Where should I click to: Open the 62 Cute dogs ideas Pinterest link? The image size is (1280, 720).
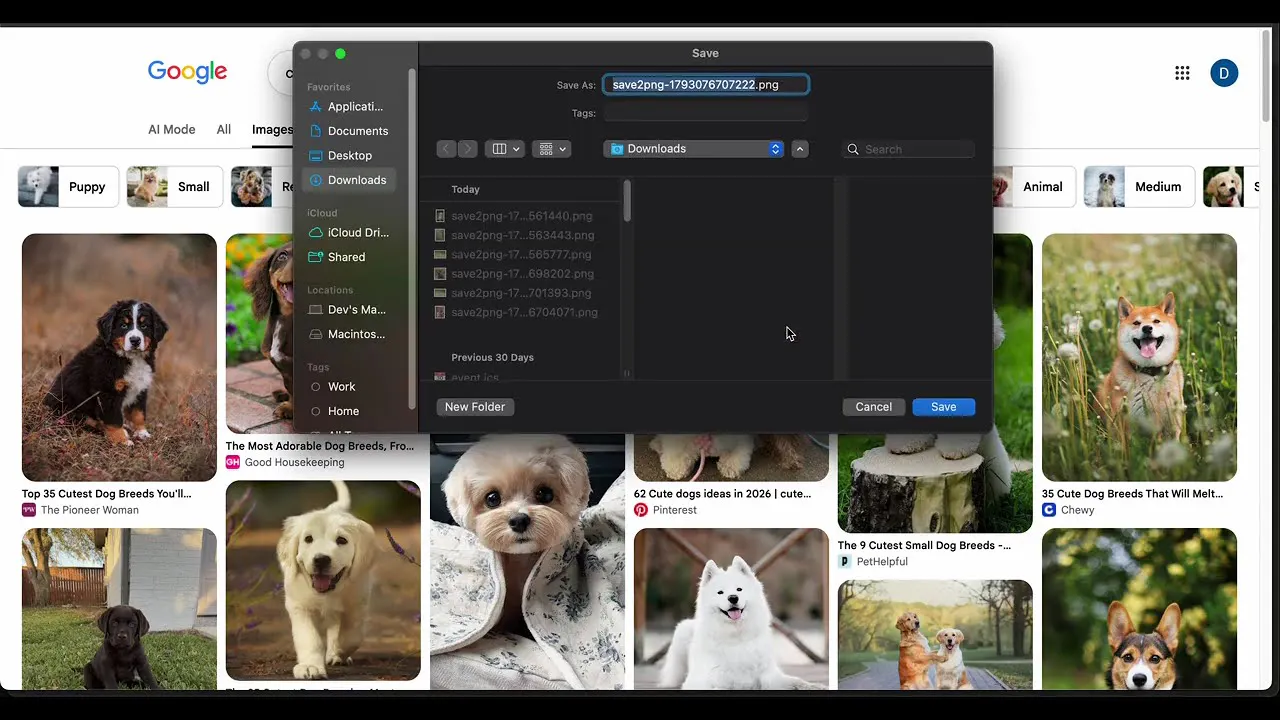tap(722, 494)
